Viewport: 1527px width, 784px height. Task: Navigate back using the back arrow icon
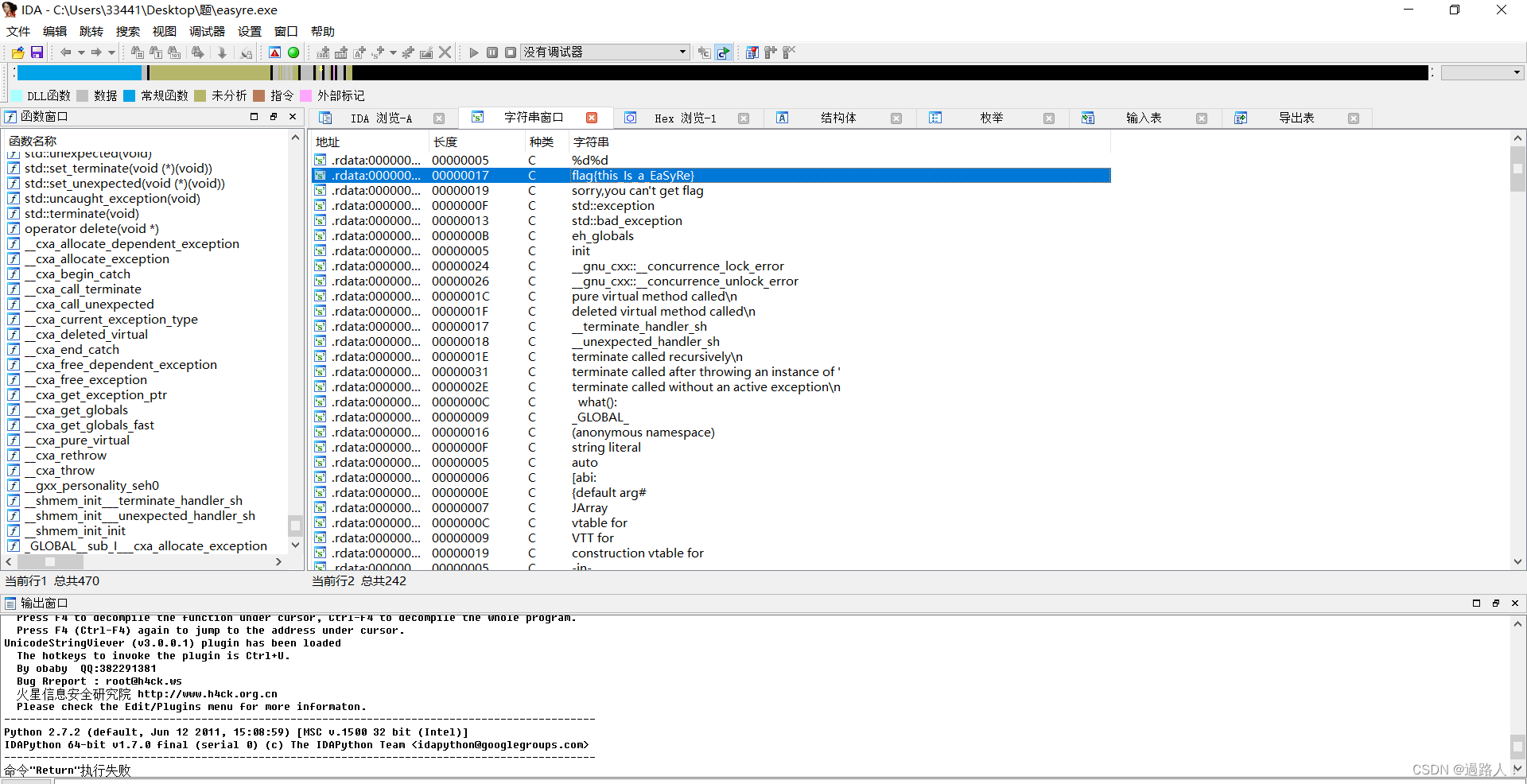(67, 52)
